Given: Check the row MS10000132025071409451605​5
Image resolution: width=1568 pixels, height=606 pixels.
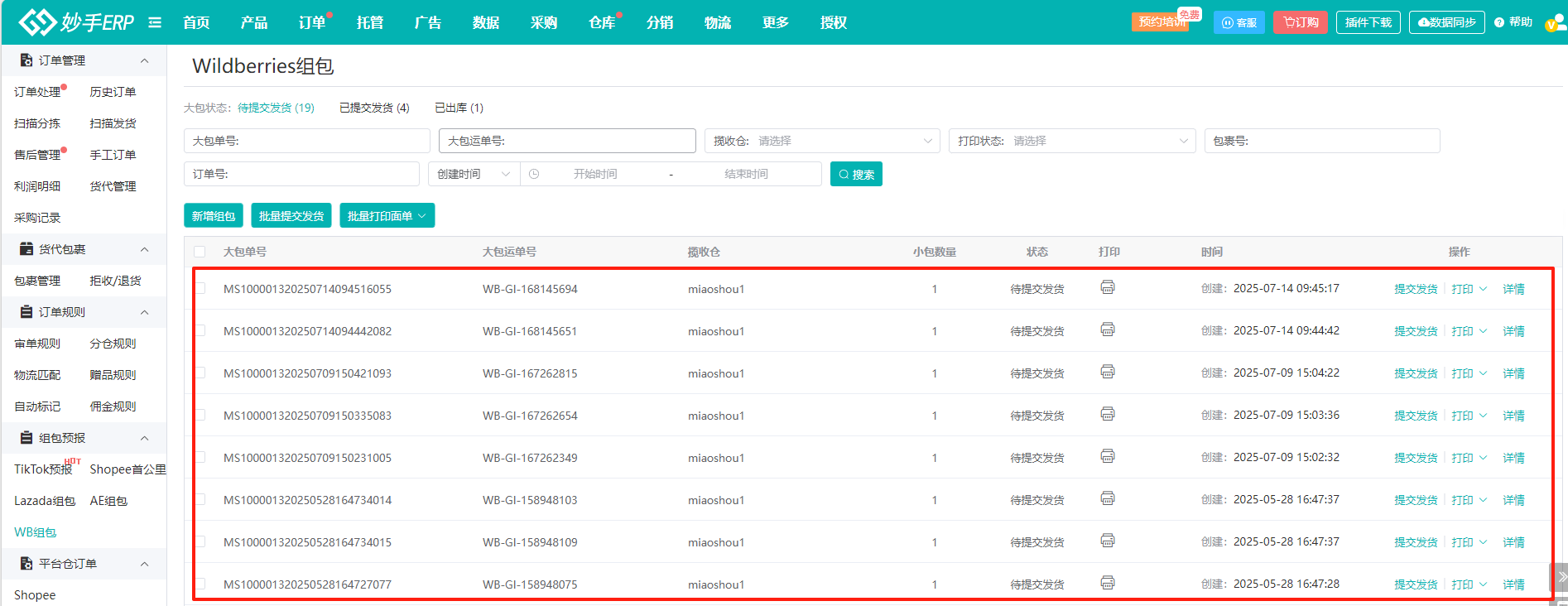Looking at the screenshot, I should pyautogui.click(x=200, y=288).
